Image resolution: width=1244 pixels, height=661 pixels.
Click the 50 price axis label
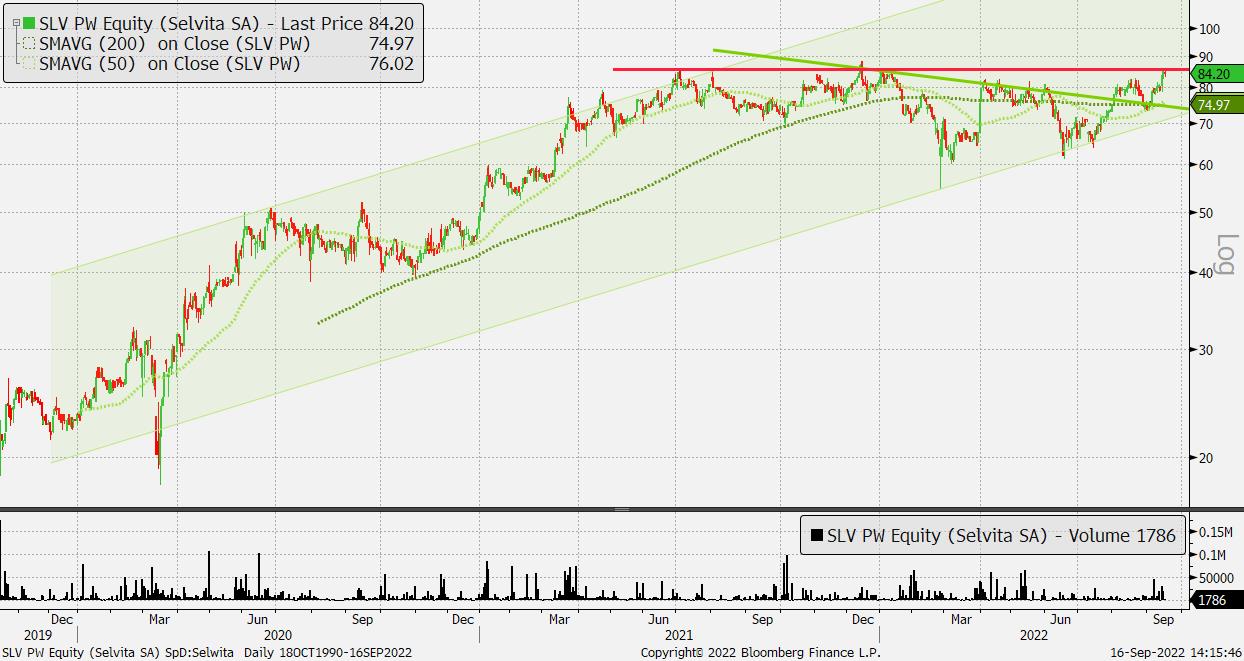pyautogui.click(x=1205, y=213)
